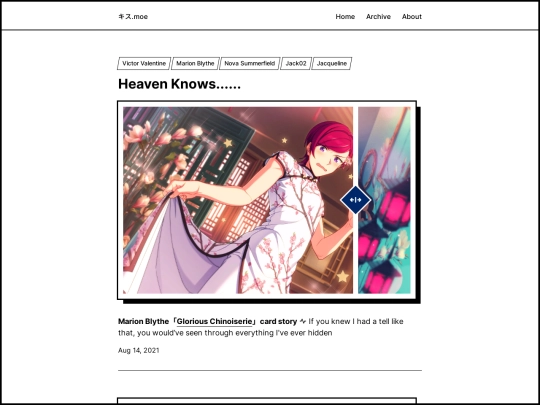Click the Aug 14, 2021 post date
Image resolution: width=540 pixels, height=405 pixels.
139,351
